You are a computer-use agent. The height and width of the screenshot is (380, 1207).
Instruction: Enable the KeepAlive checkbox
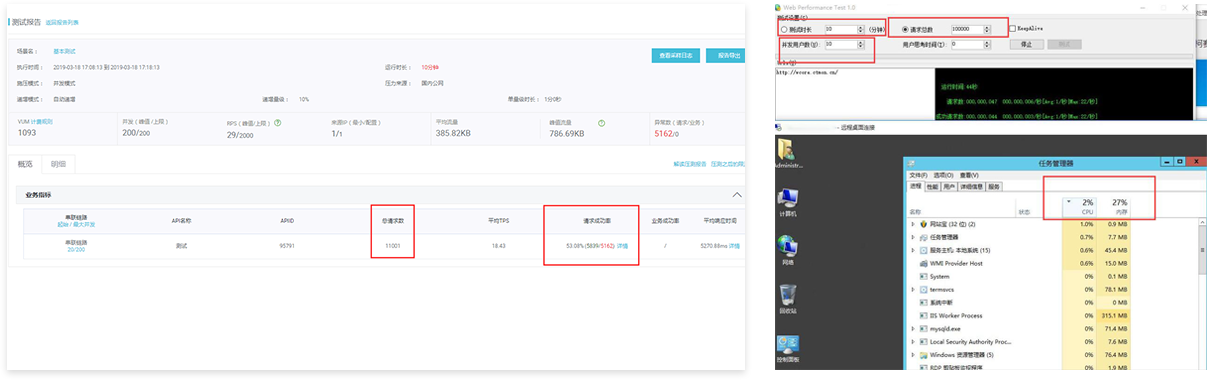(x=1013, y=29)
